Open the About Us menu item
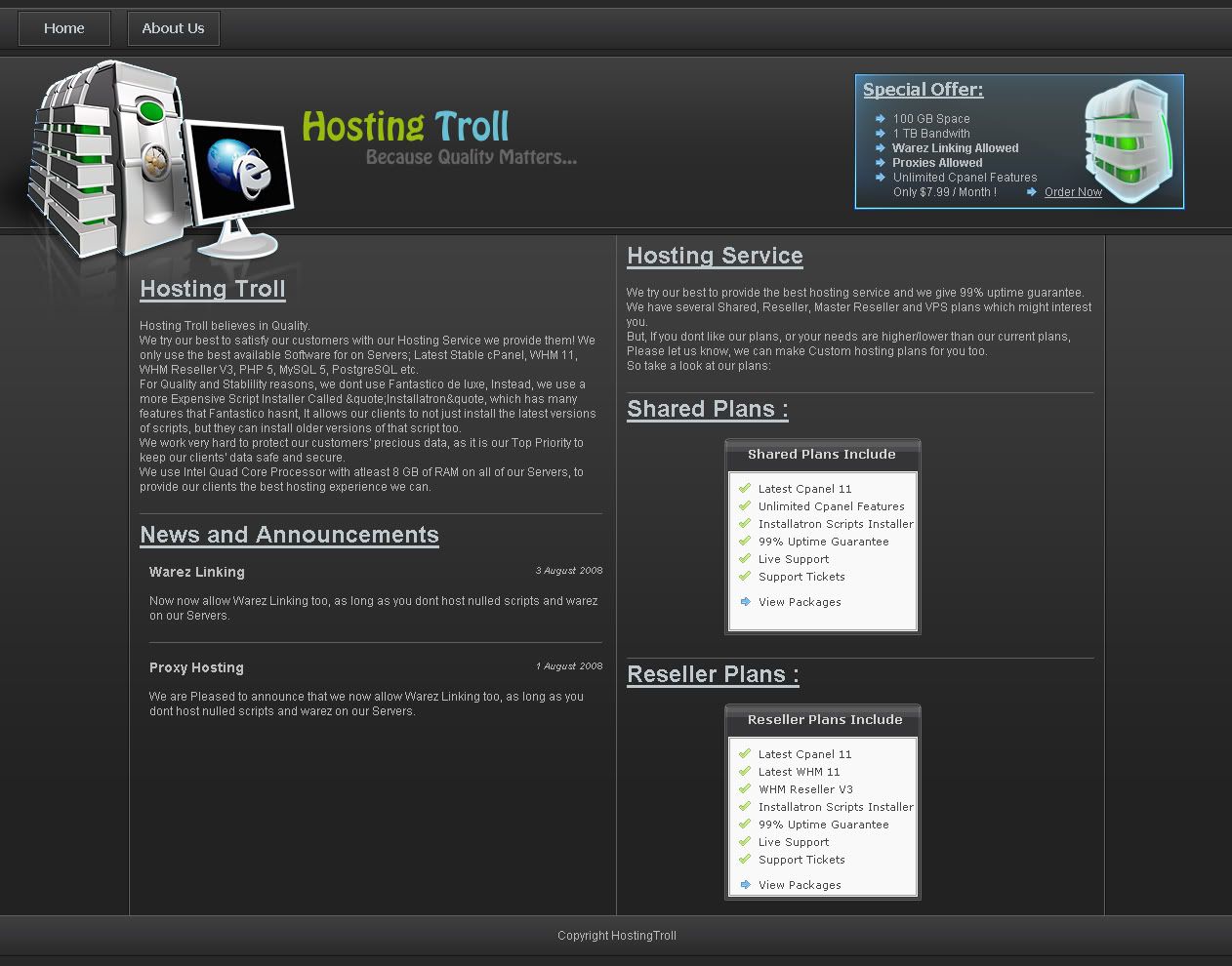The width and height of the screenshot is (1232, 966). pos(173,28)
